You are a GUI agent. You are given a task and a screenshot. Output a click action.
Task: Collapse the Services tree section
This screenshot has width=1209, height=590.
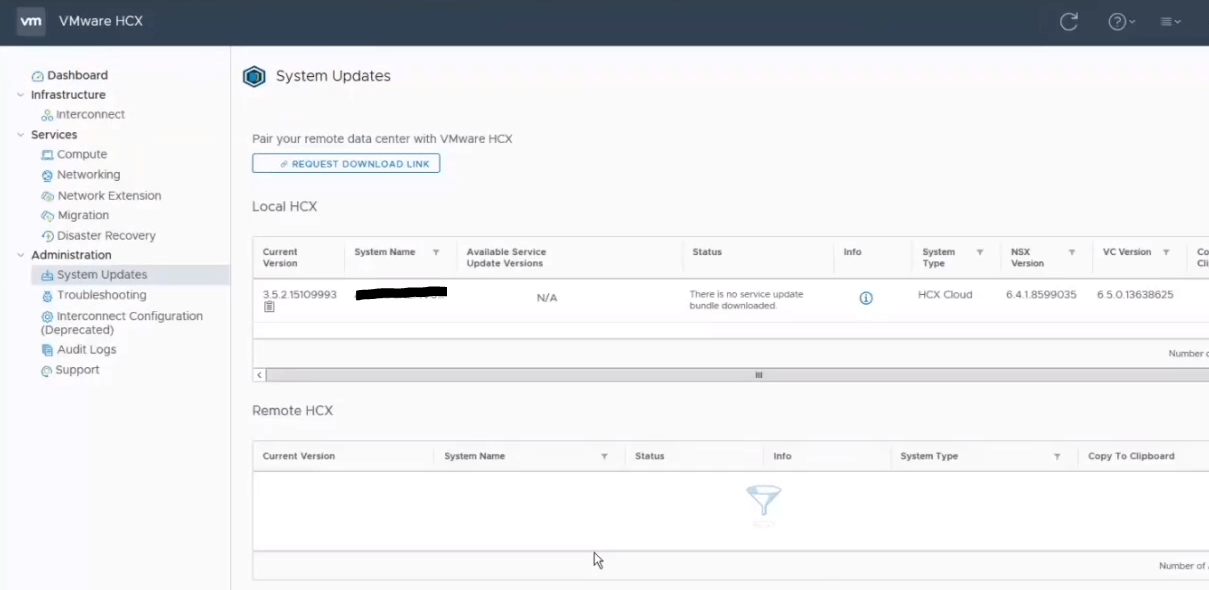(x=20, y=135)
